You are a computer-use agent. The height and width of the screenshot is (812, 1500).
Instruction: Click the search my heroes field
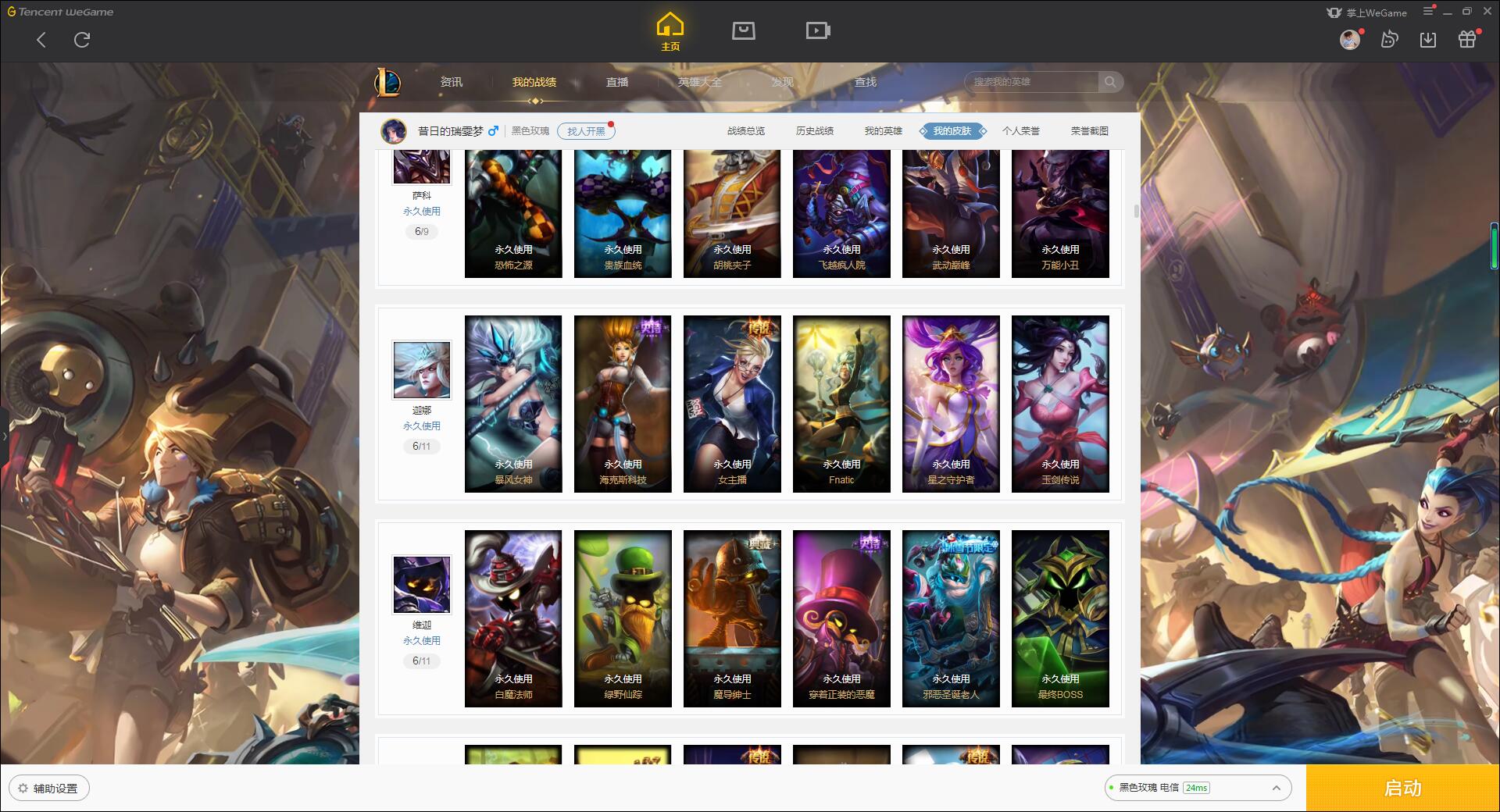[1031, 82]
